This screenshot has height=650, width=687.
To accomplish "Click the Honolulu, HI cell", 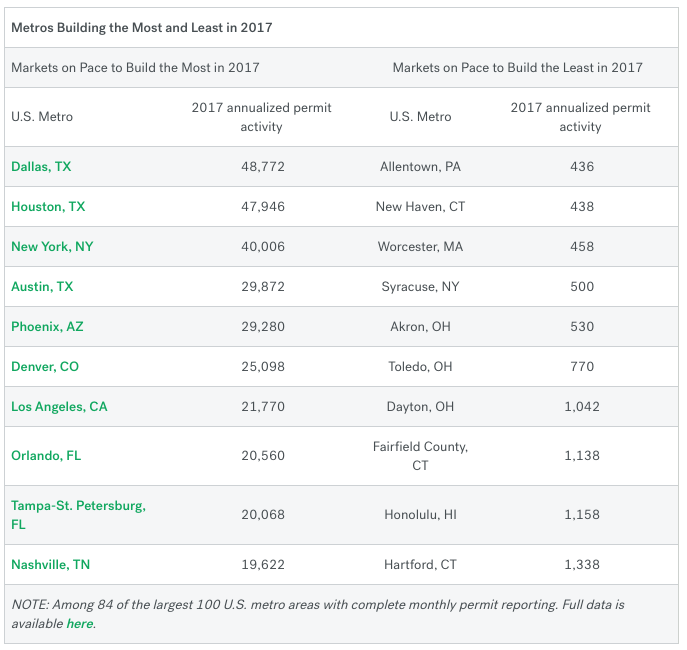I will click(x=420, y=515).
